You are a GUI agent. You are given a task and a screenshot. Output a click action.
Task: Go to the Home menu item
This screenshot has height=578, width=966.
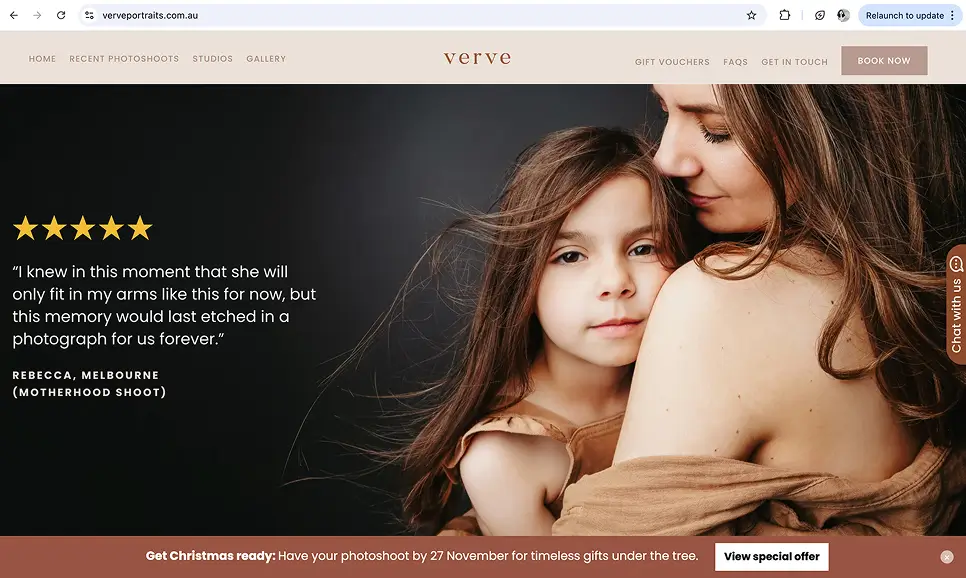click(x=42, y=59)
